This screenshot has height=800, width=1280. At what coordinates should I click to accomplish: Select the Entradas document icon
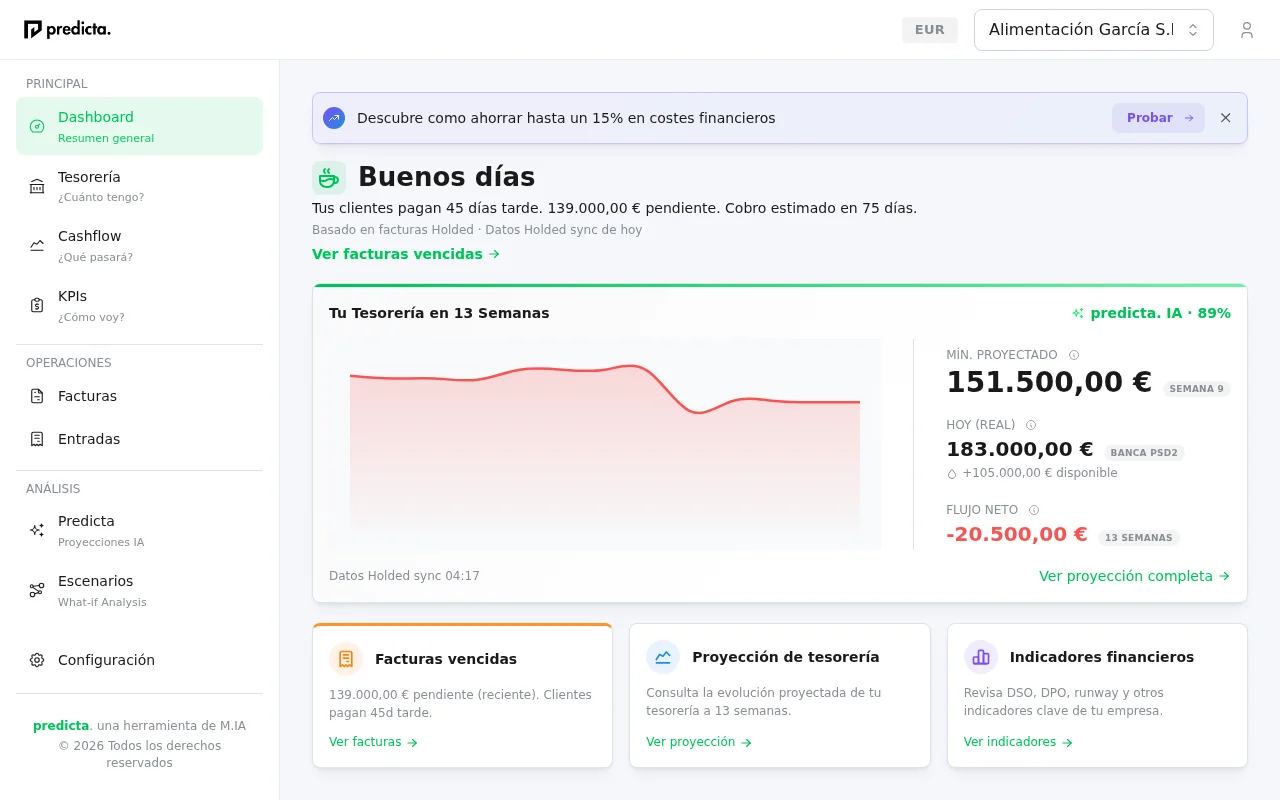36,439
